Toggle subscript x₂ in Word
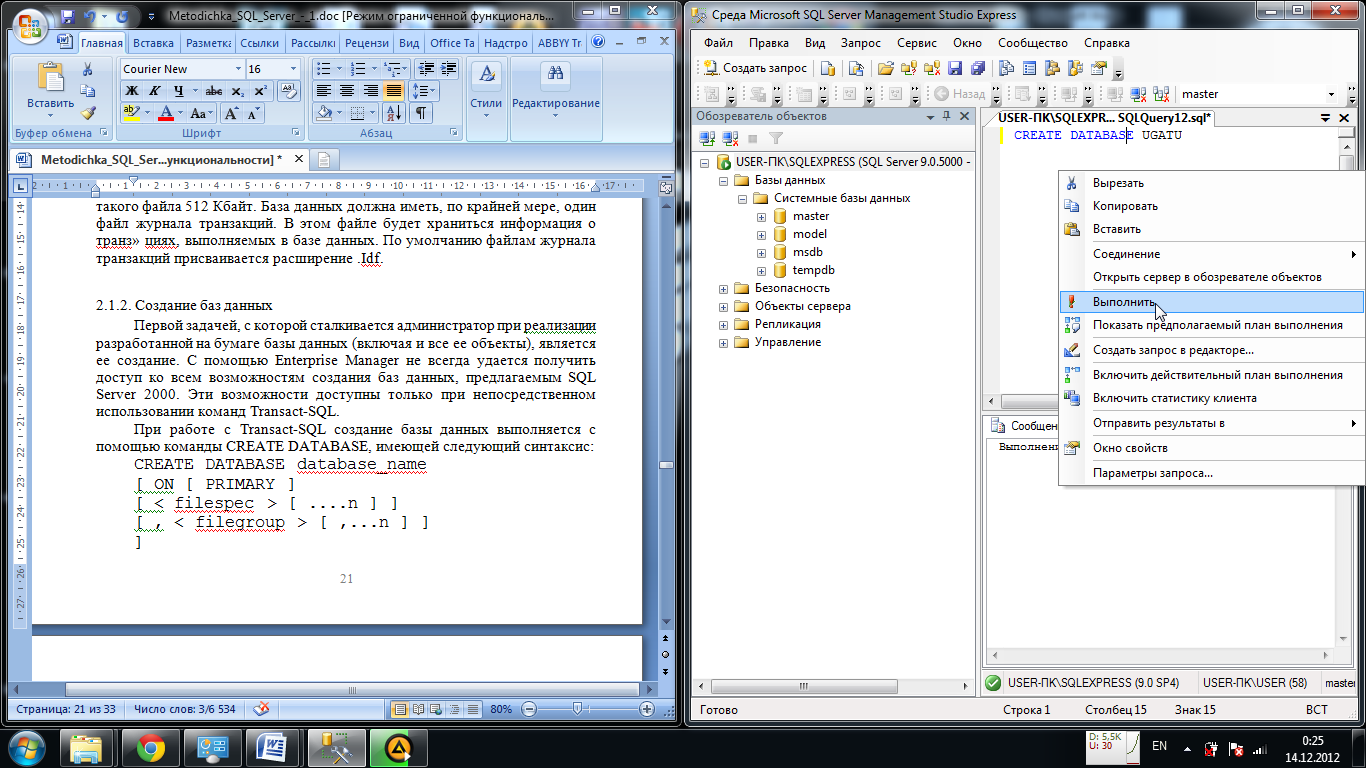This screenshot has width=1366, height=768. point(237,91)
